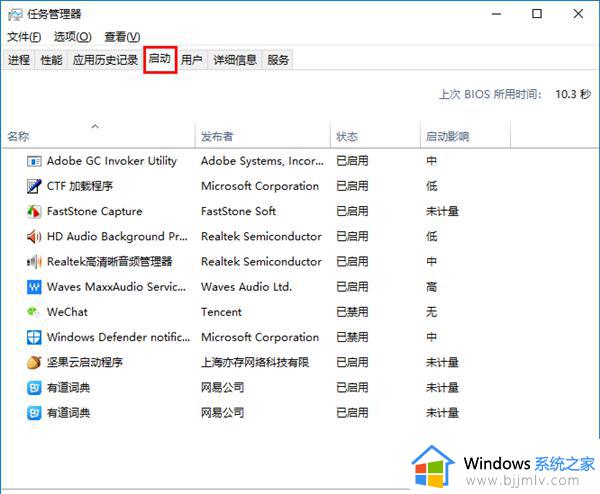Click the 10.3 秒 BIOS time value
This screenshot has height=494, width=600.
(x=573, y=94)
